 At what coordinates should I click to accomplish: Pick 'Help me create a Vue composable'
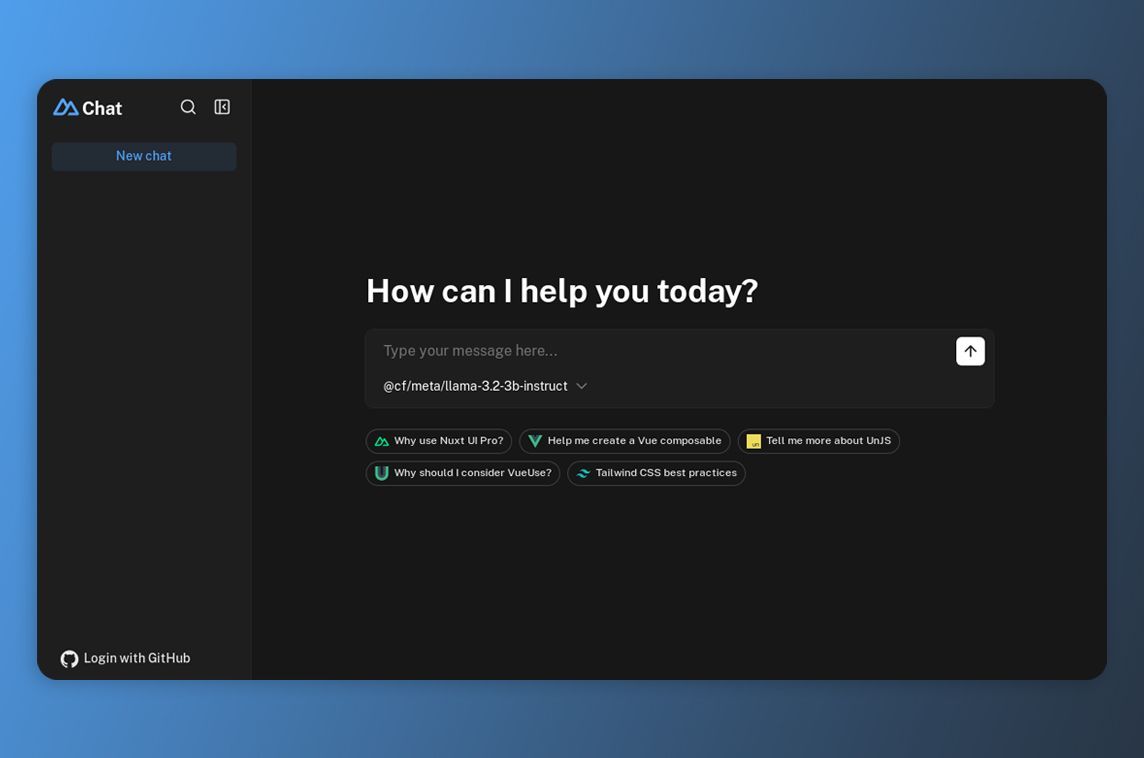625,441
